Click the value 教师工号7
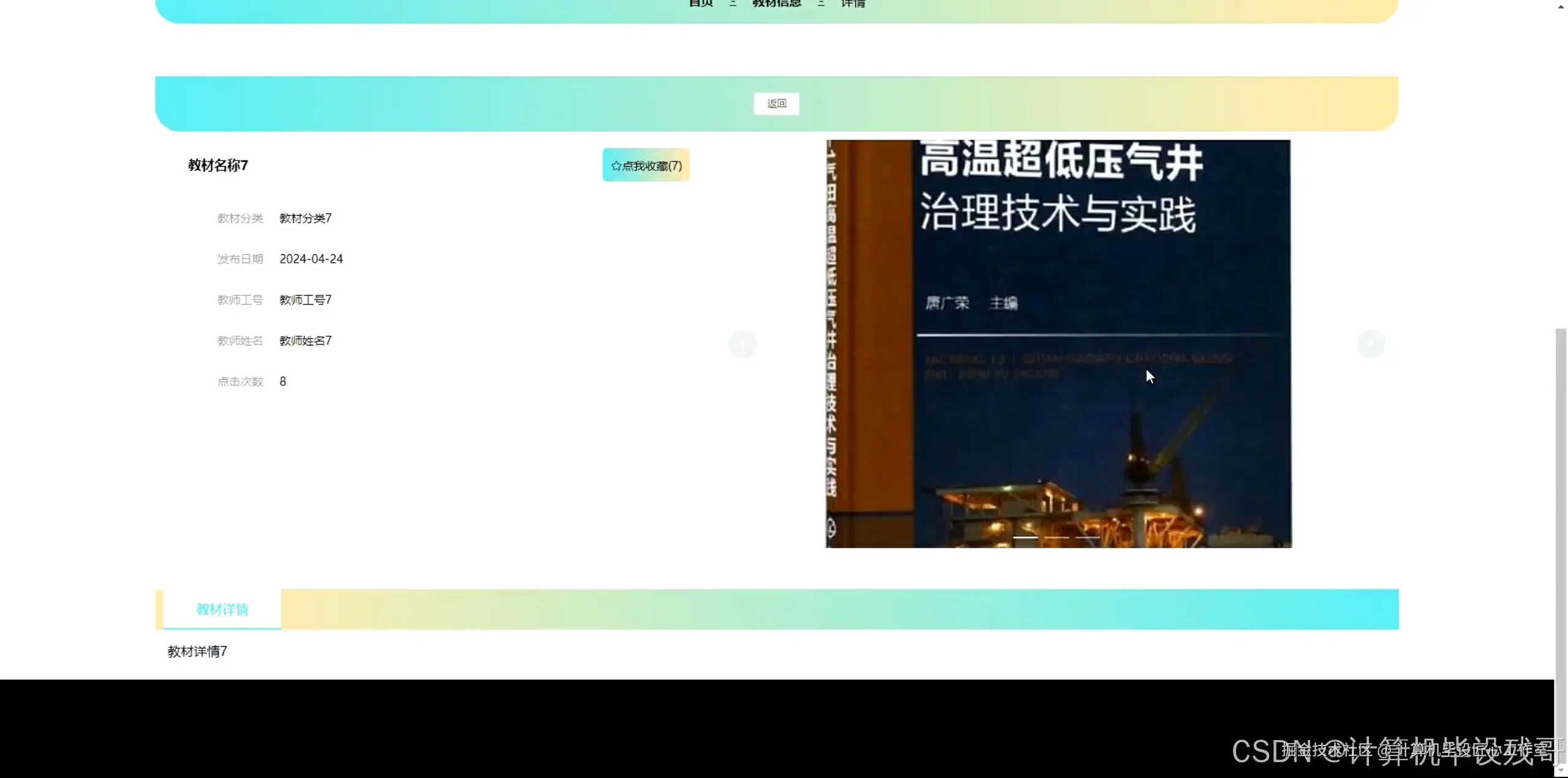 click(x=306, y=300)
